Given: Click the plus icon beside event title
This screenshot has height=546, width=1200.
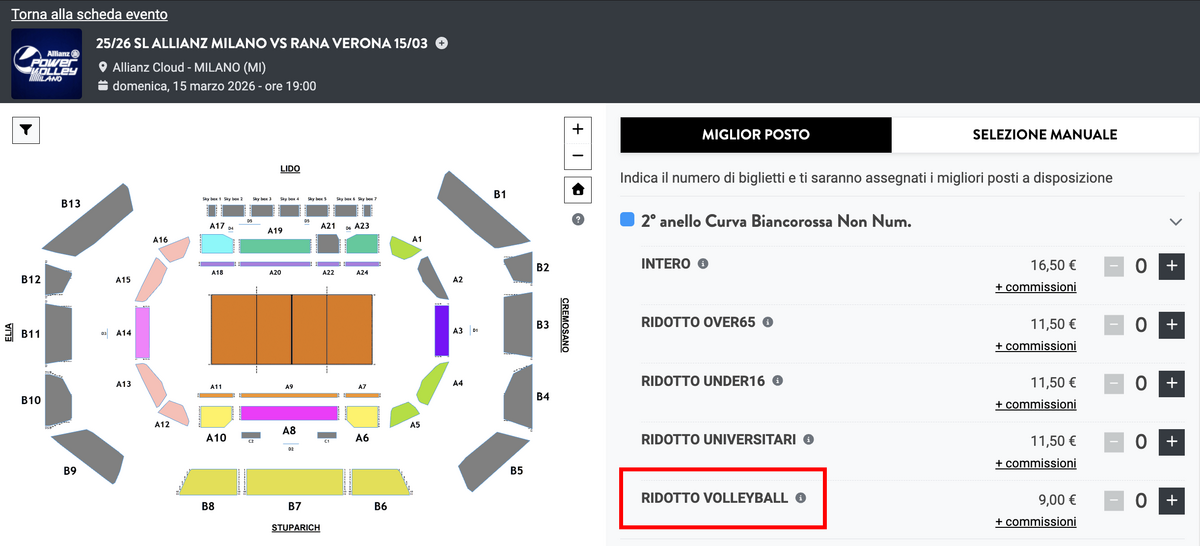Looking at the screenshot, I should tap(442, 43).
